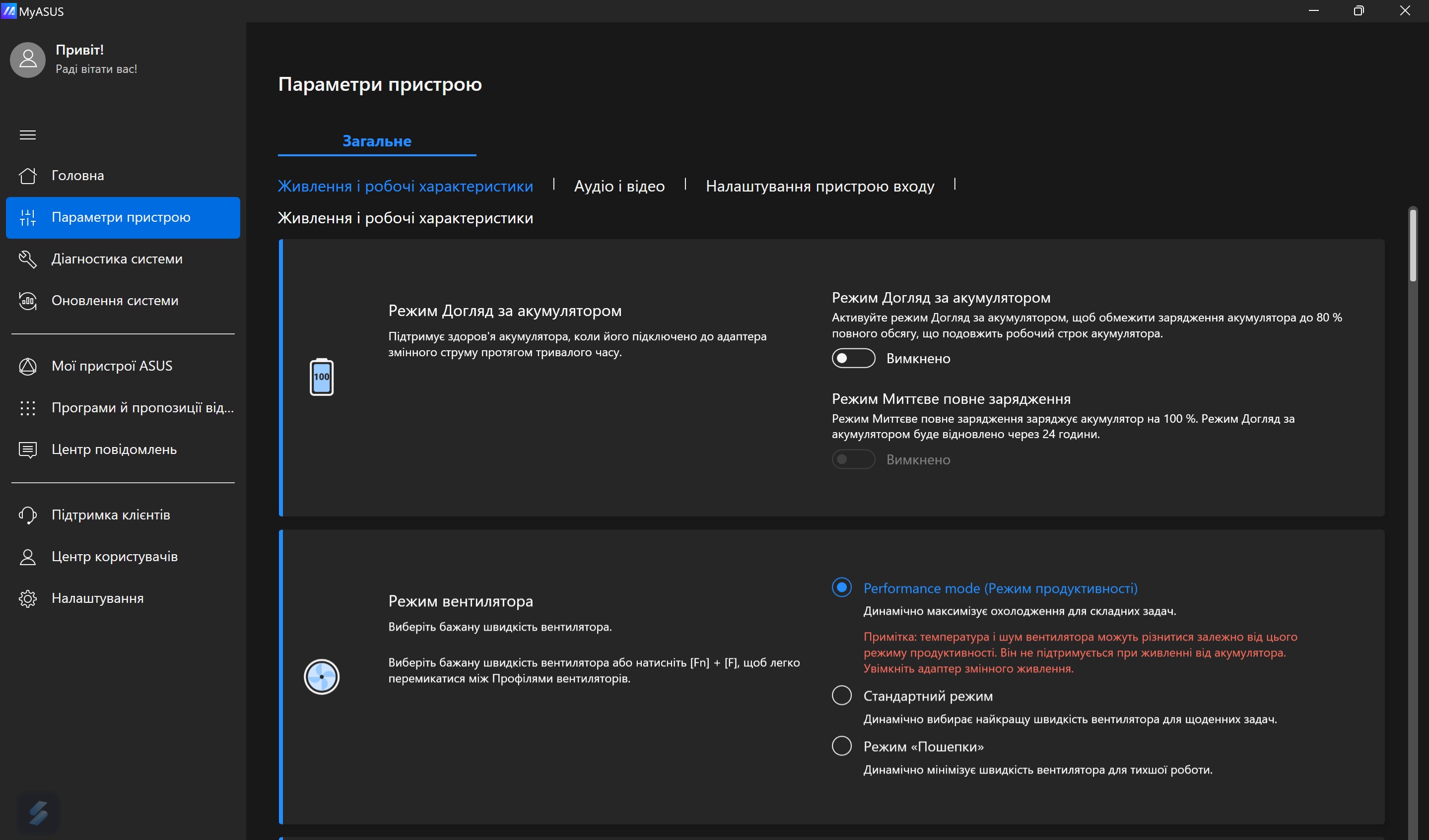
Task: Open Мої пристрої ASUS menu item
Action: (x=123, y=366)
